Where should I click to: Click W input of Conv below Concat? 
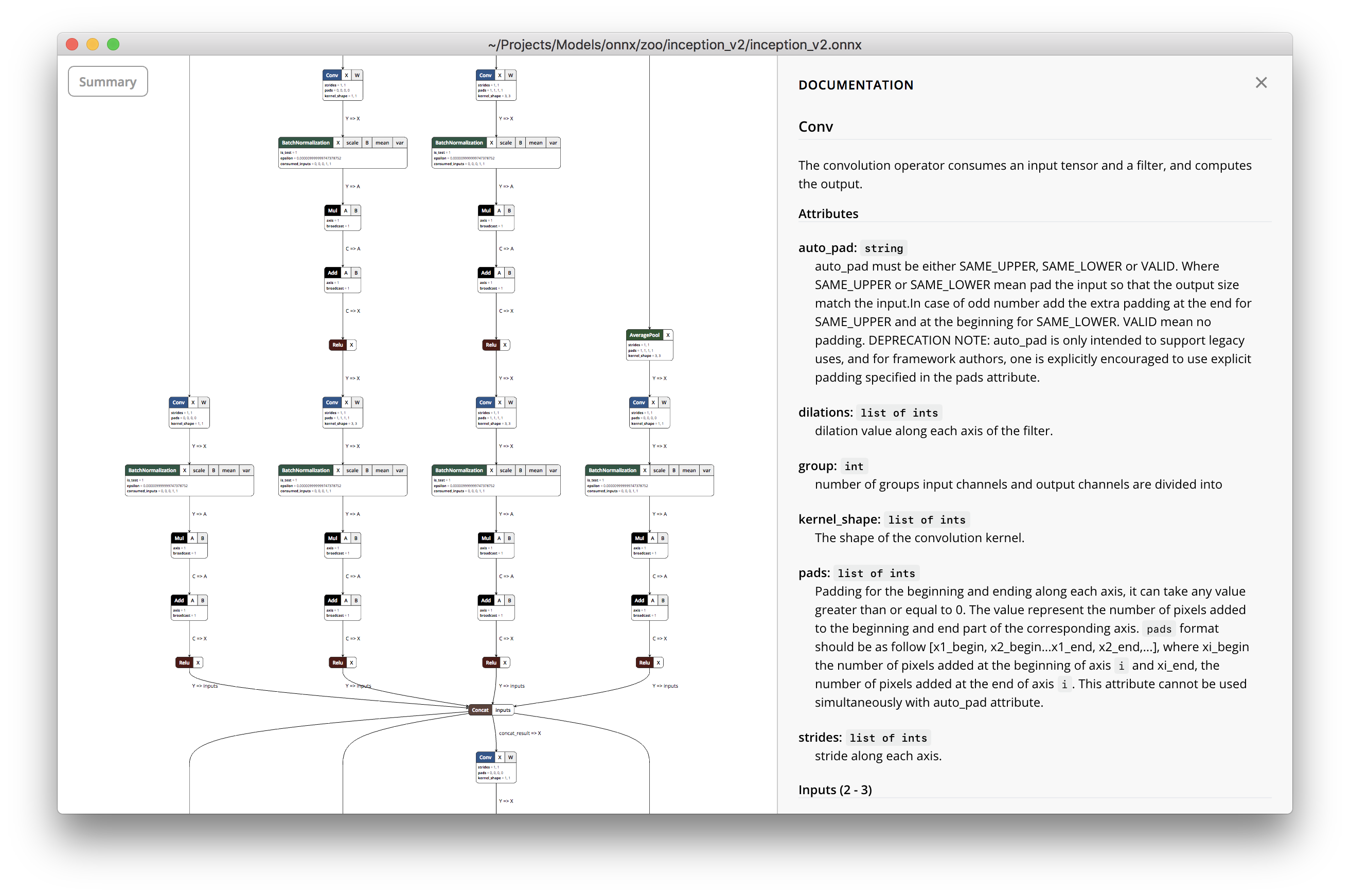click(510, 757)
